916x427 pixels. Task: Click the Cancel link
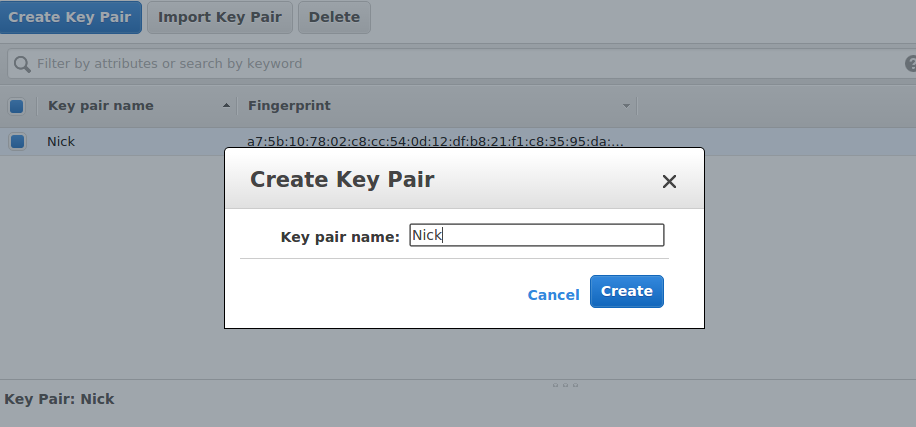click(553, 295)
